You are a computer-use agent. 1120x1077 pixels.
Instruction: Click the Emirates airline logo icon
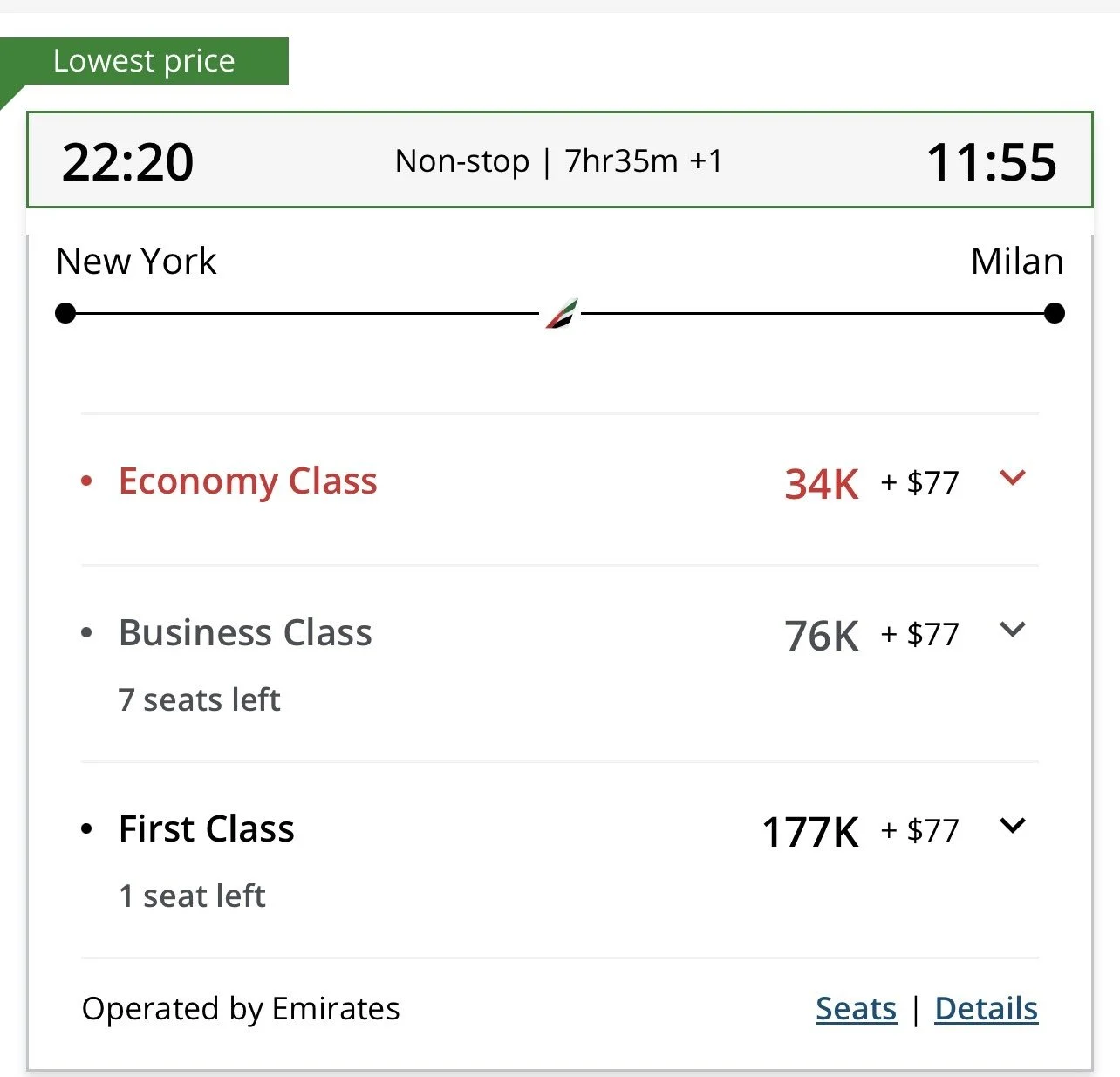[562, 314]
